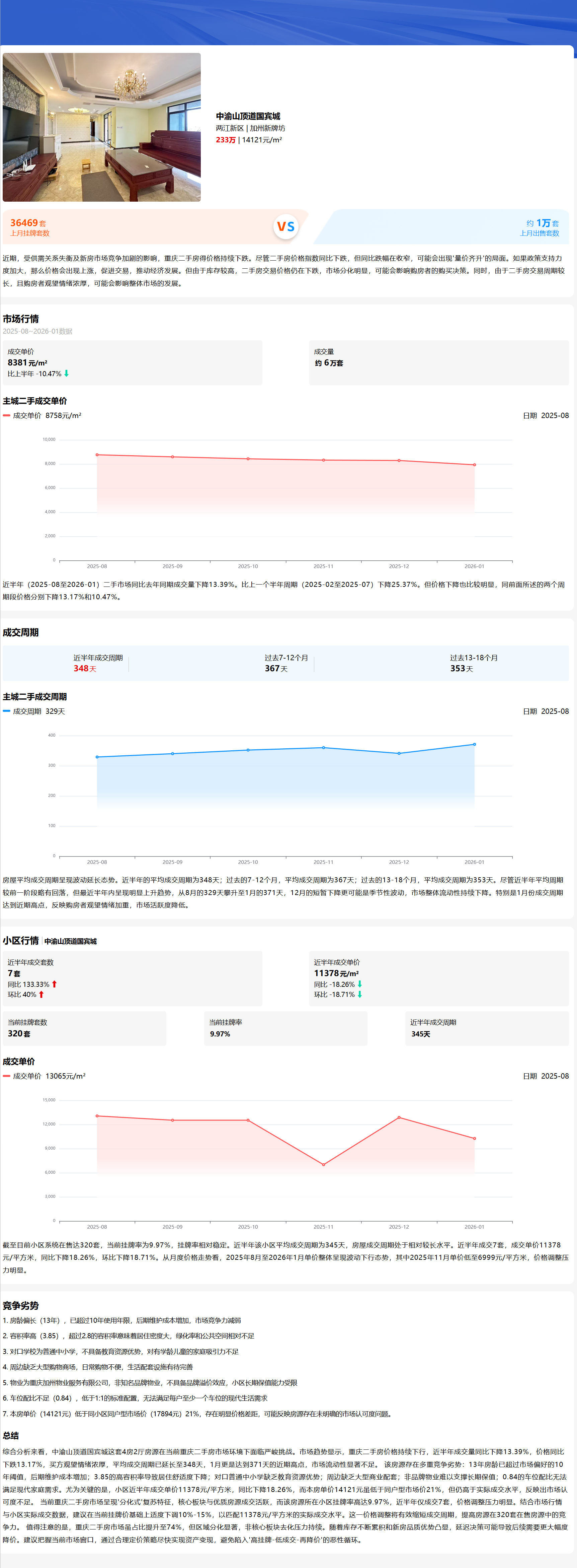Click the 2026-01 point on the cycle chart
The width and height of the screenshot is (577, 1568).
[474, 744]
